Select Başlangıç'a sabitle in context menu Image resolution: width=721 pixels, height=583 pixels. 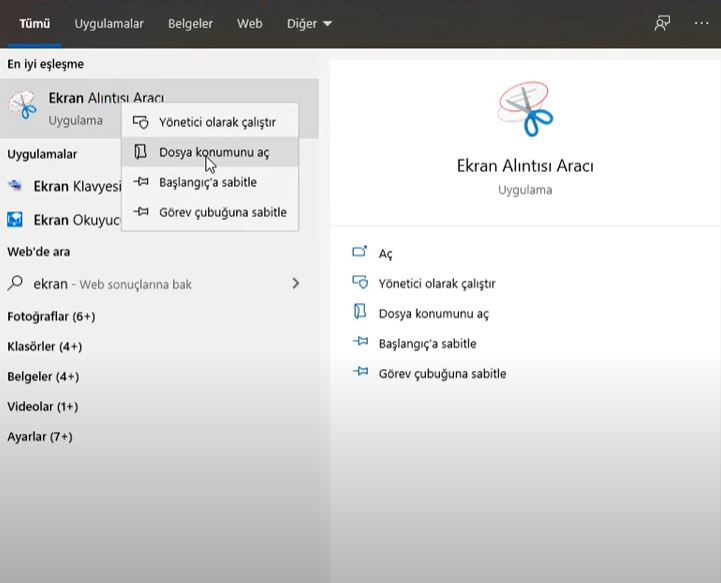click(210, 182)
